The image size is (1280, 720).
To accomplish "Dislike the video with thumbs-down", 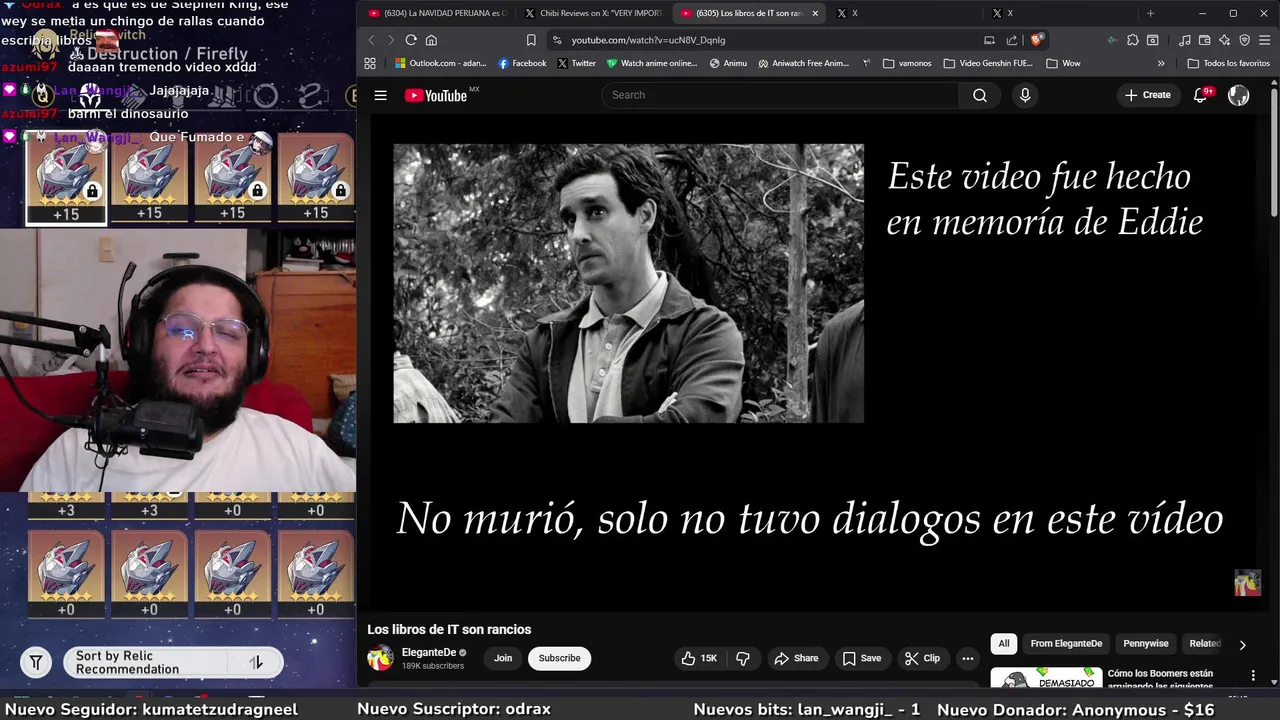I will [743, 658].
